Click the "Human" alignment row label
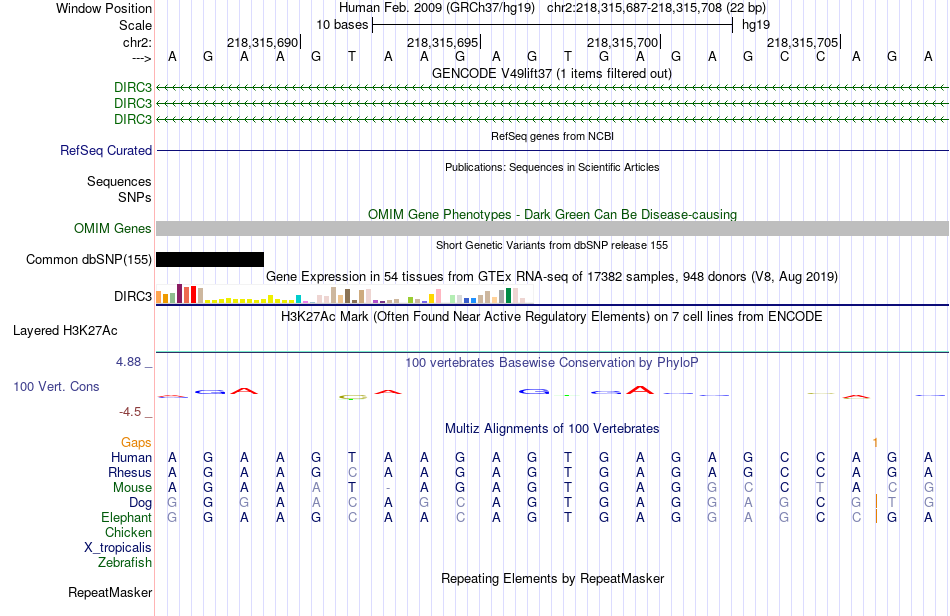 coord(131,457)
